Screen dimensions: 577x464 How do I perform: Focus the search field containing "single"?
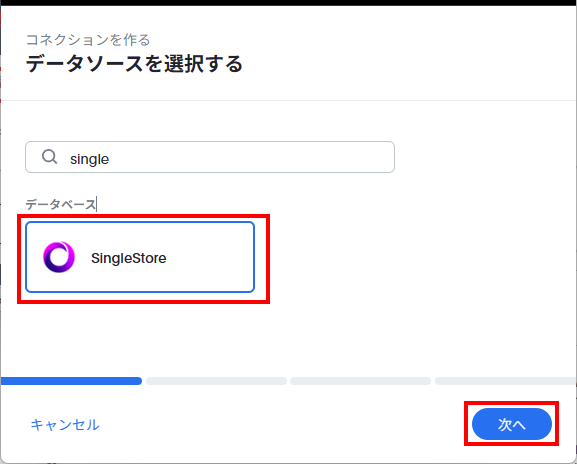(x=210, y=157)
